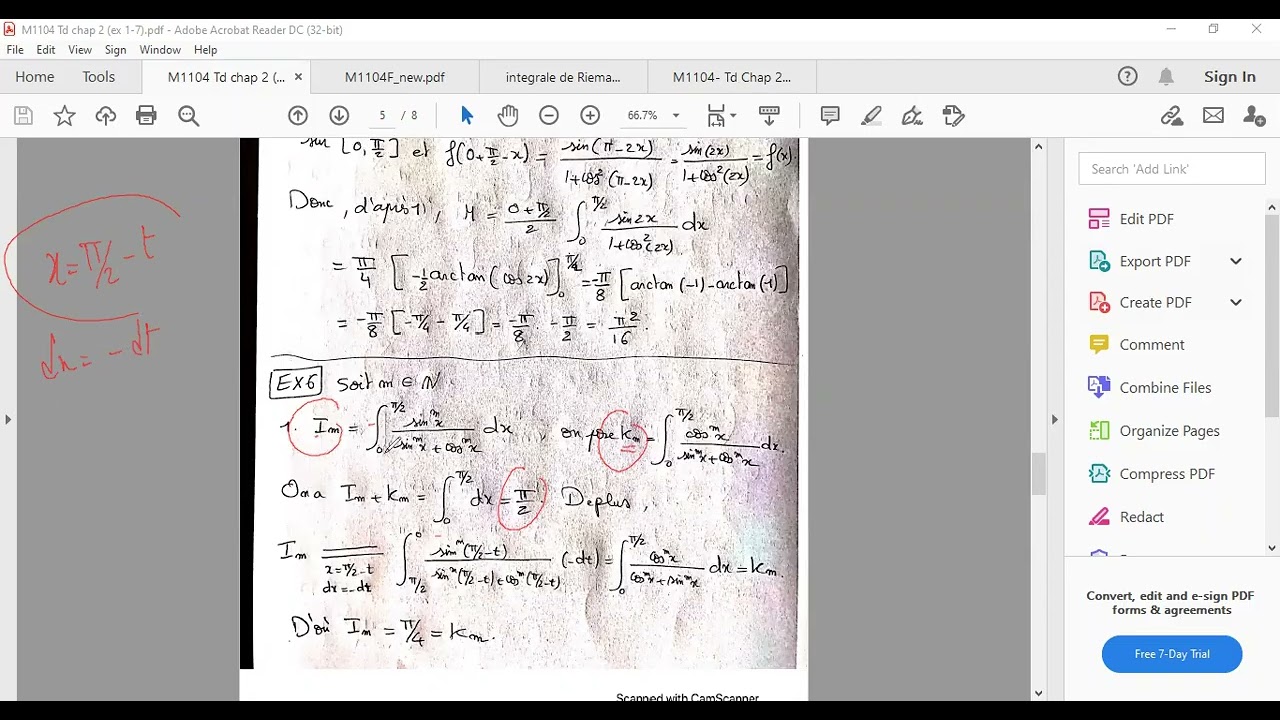Image resolution: width=1280 pixels, height=720 pixels.
Task: Zoom in with the plus icon
Action: (x=590, y=116)
